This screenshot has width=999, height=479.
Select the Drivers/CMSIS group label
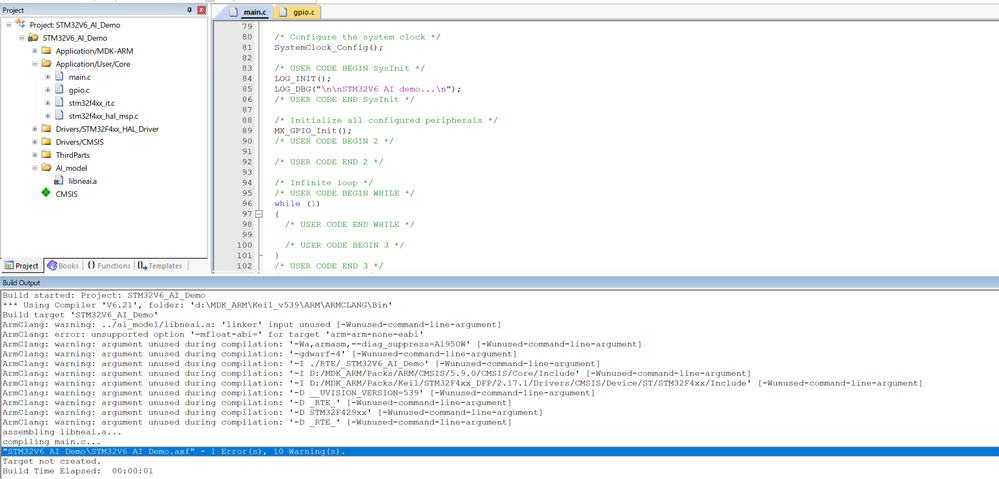tap(79, 142)
